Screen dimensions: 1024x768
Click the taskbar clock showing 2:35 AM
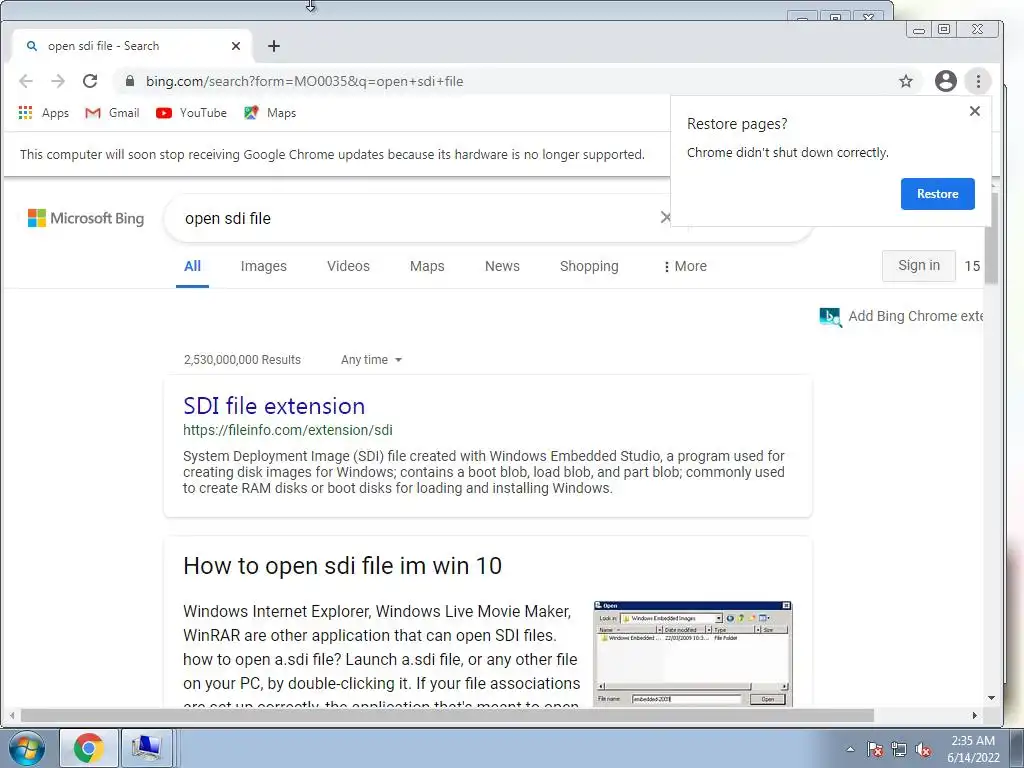point(972,748)
